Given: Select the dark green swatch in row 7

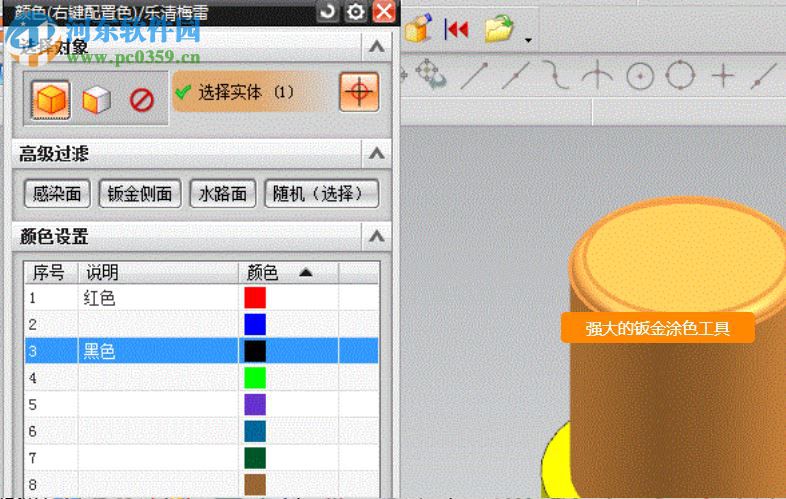Looking at the screenshot, I should click(255, 458).
